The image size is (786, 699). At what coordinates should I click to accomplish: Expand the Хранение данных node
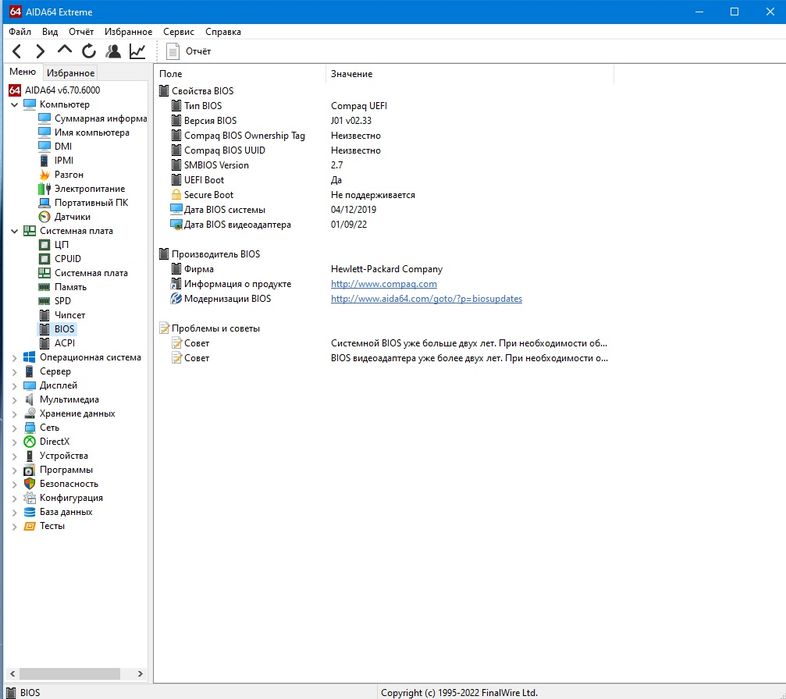point(15,414)
